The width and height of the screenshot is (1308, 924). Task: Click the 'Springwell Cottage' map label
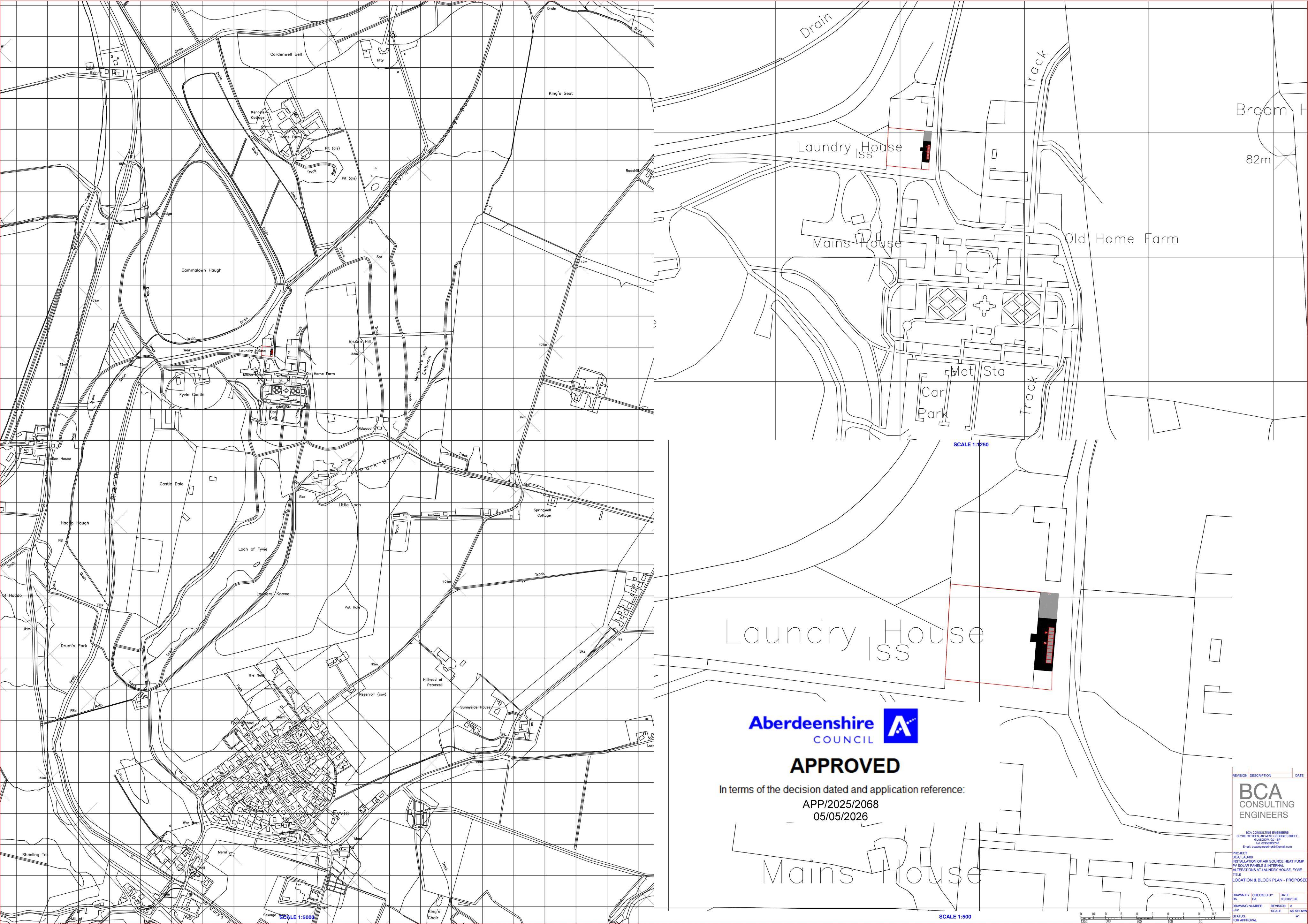coord(543,513)
